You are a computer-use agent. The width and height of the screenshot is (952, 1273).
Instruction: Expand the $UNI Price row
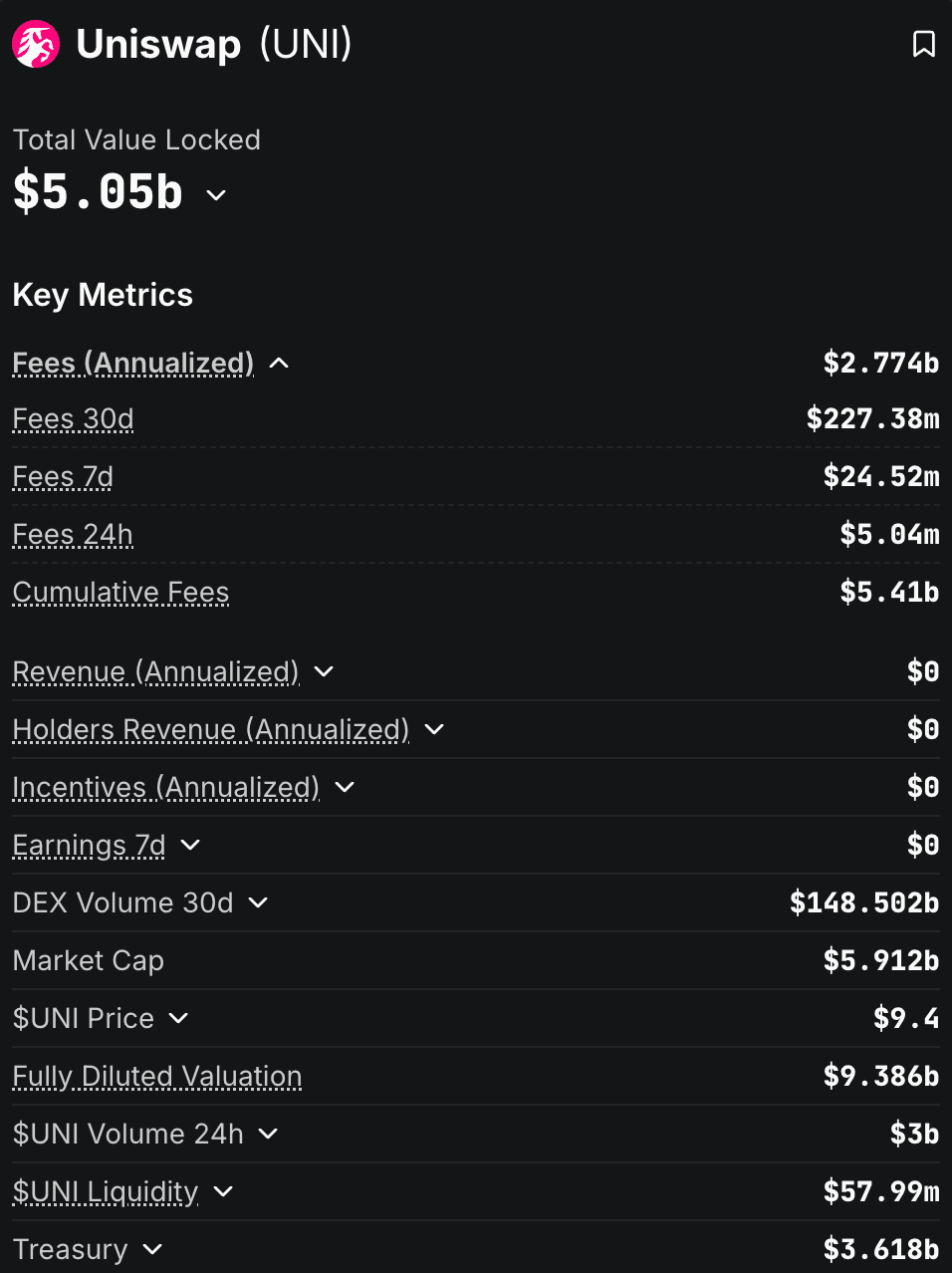[178, 1019]
